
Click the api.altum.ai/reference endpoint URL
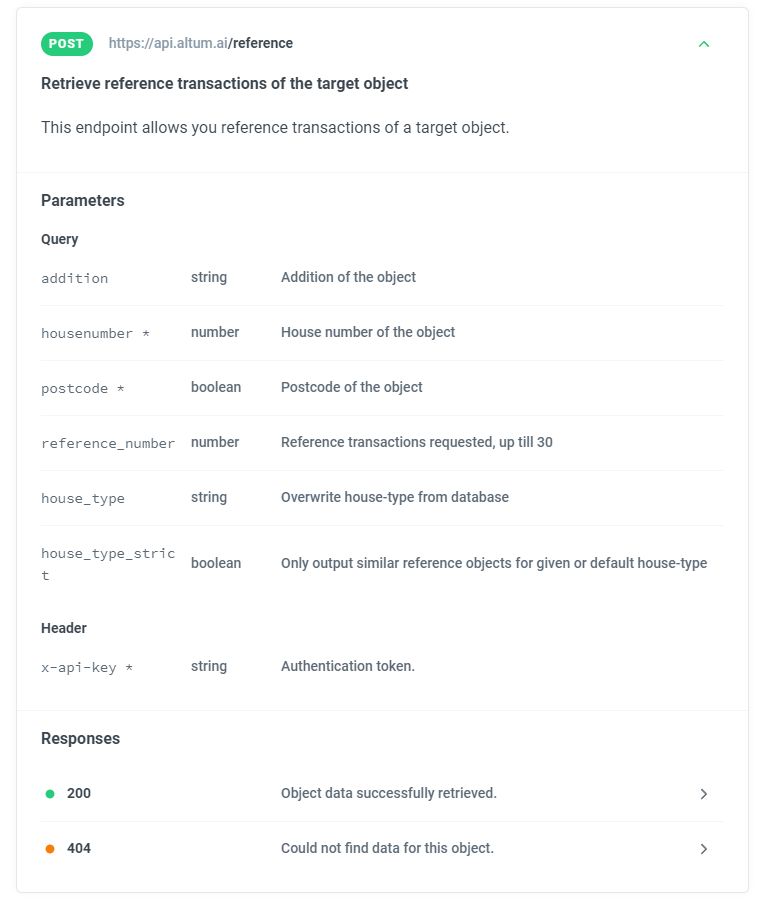(x=201, y=44)
